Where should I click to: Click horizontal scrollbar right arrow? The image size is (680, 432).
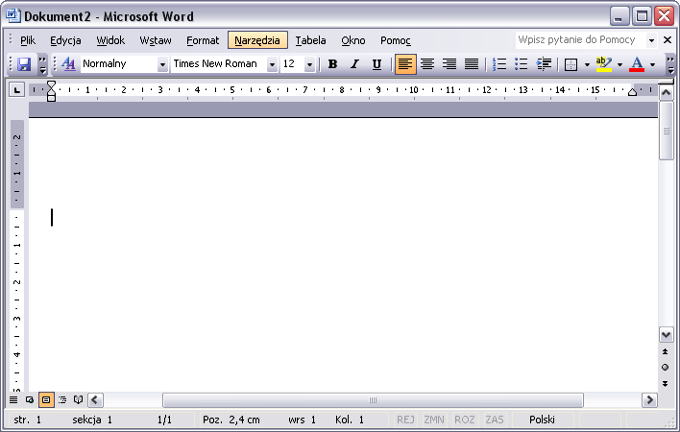[649, 400]
